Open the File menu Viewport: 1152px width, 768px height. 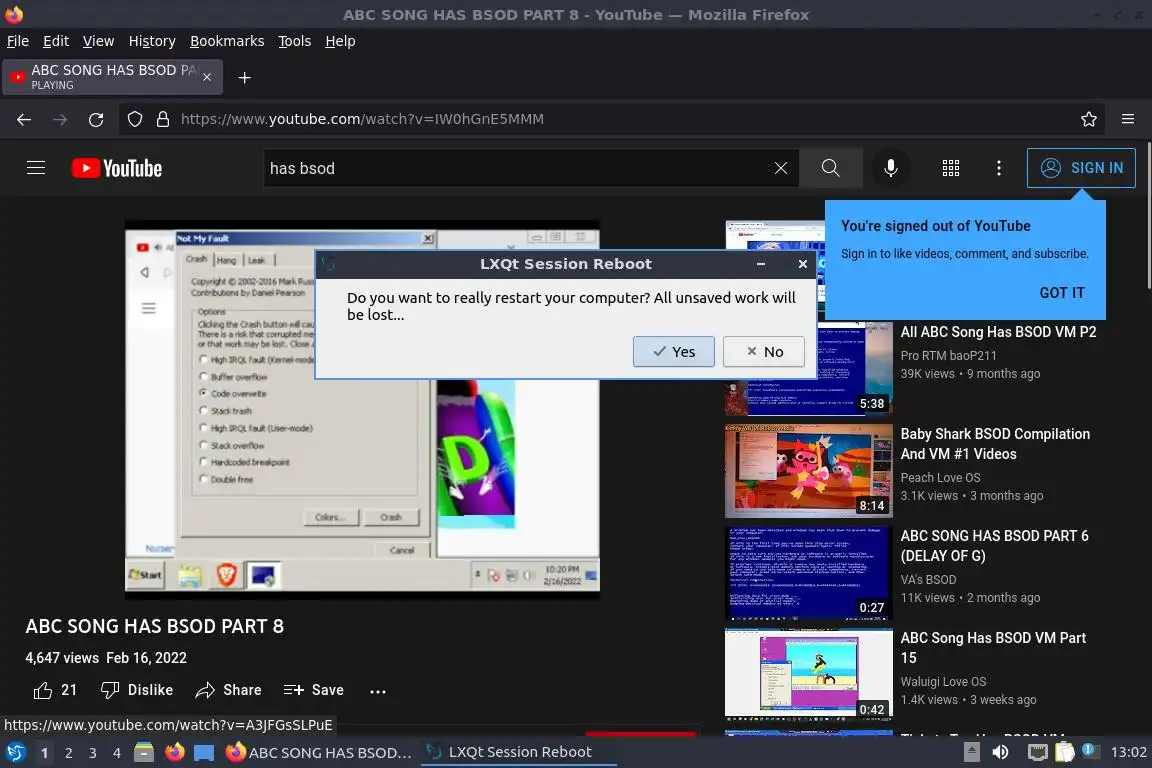(x=18, y=41)
